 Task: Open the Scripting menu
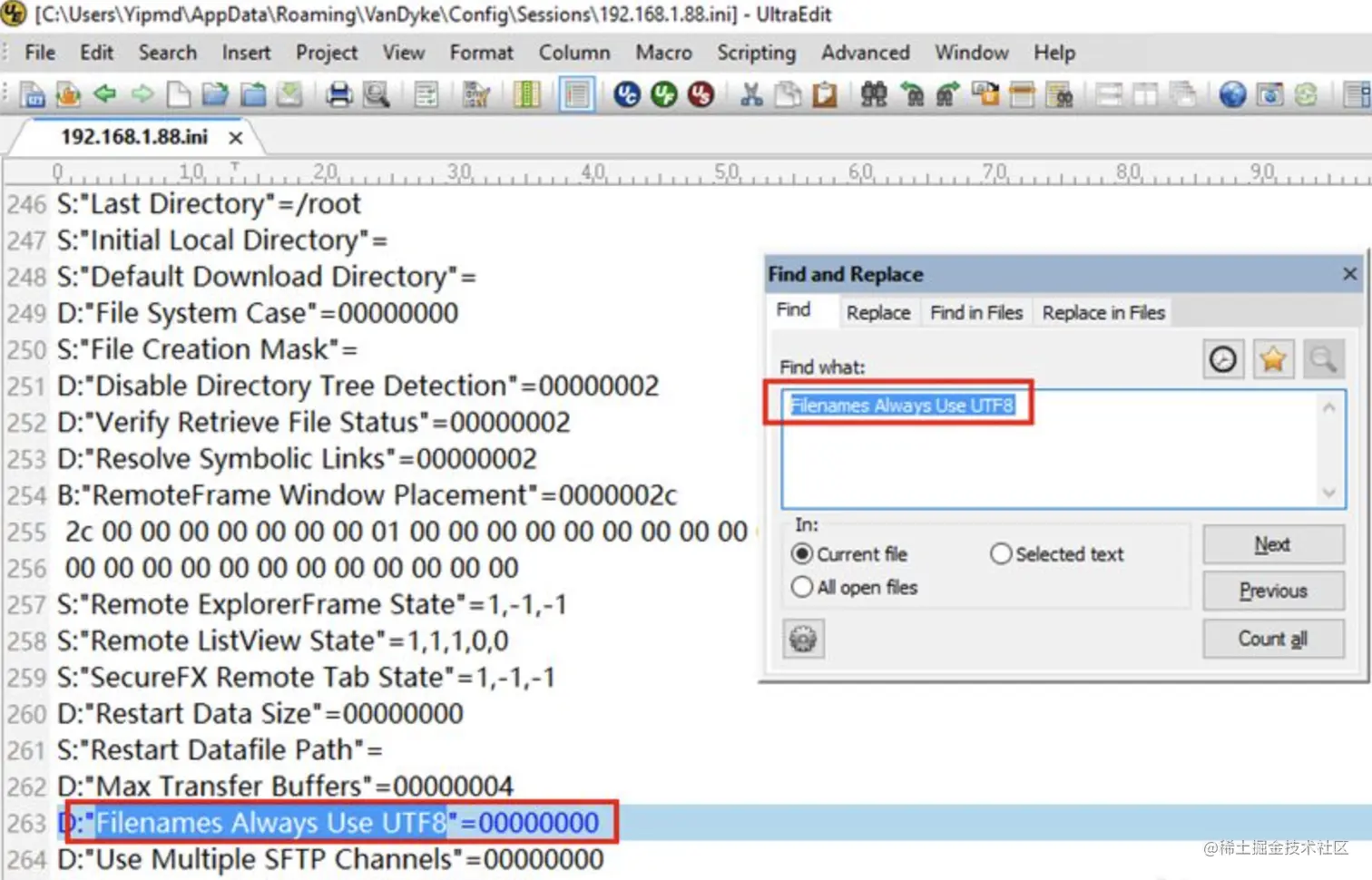(756, 53)
